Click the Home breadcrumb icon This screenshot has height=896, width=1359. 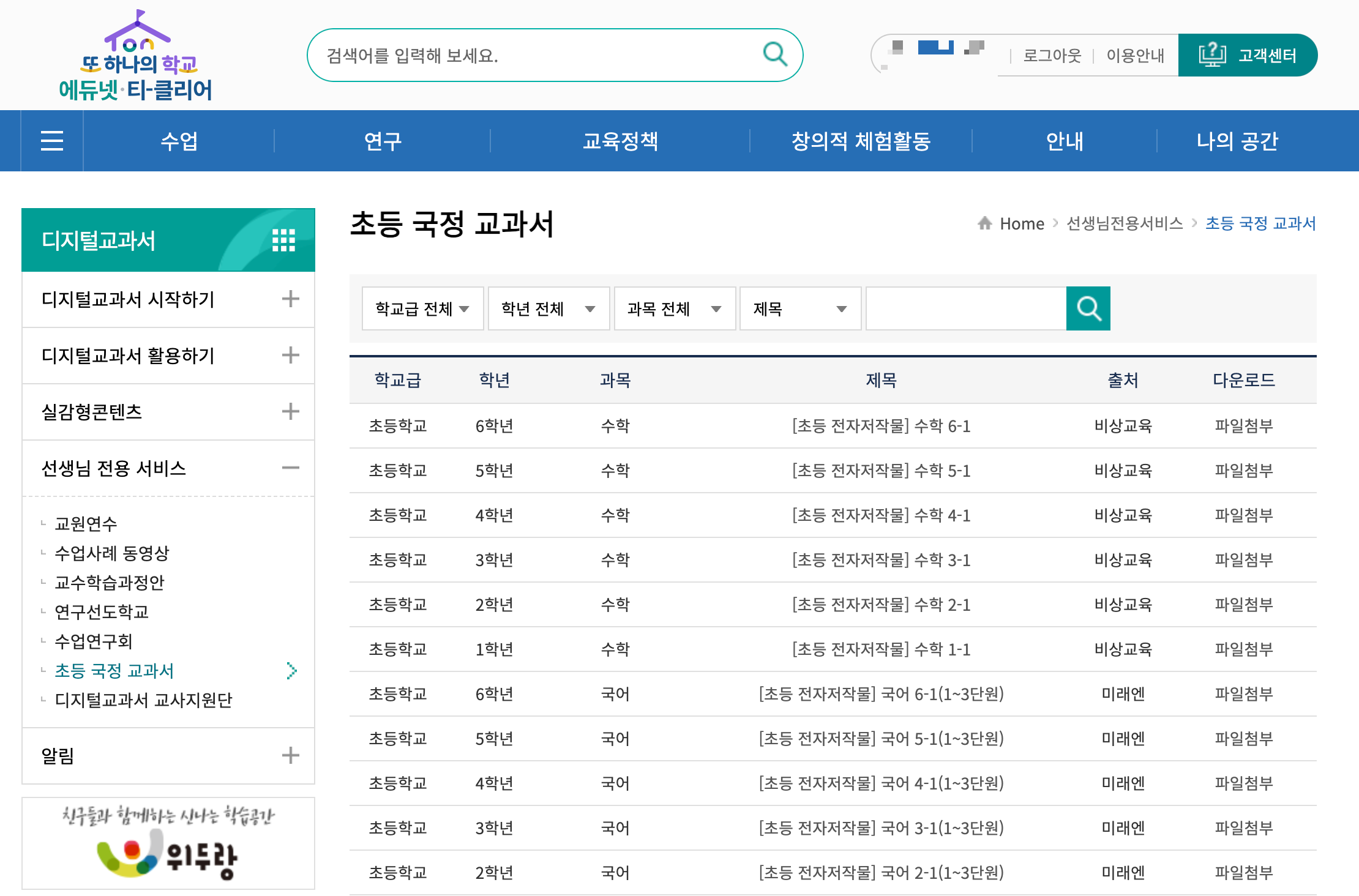tap(984, 223)
